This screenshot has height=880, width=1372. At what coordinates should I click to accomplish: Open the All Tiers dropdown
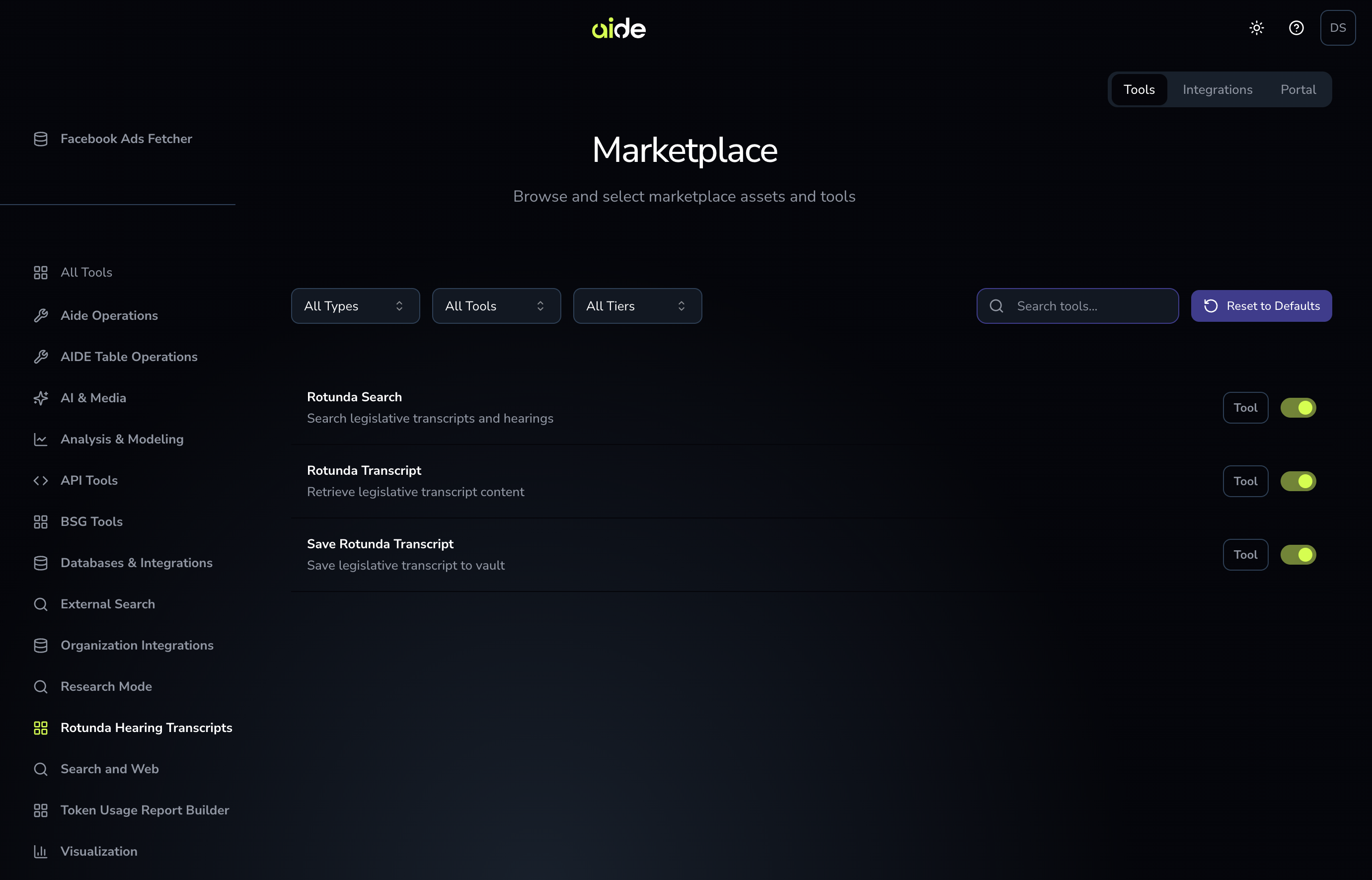(x=637, y=306)
